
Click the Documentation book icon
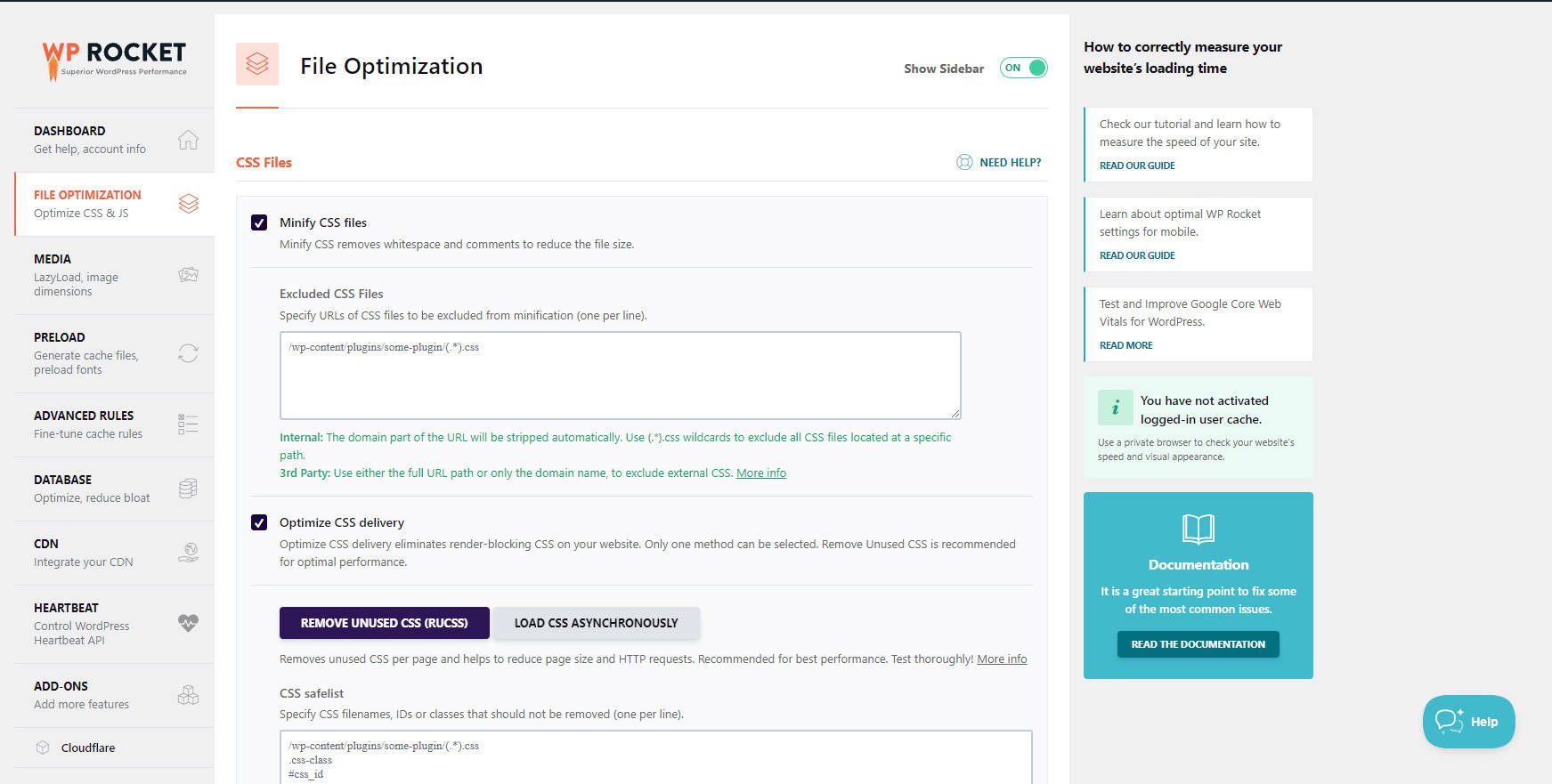[1199, 529]
